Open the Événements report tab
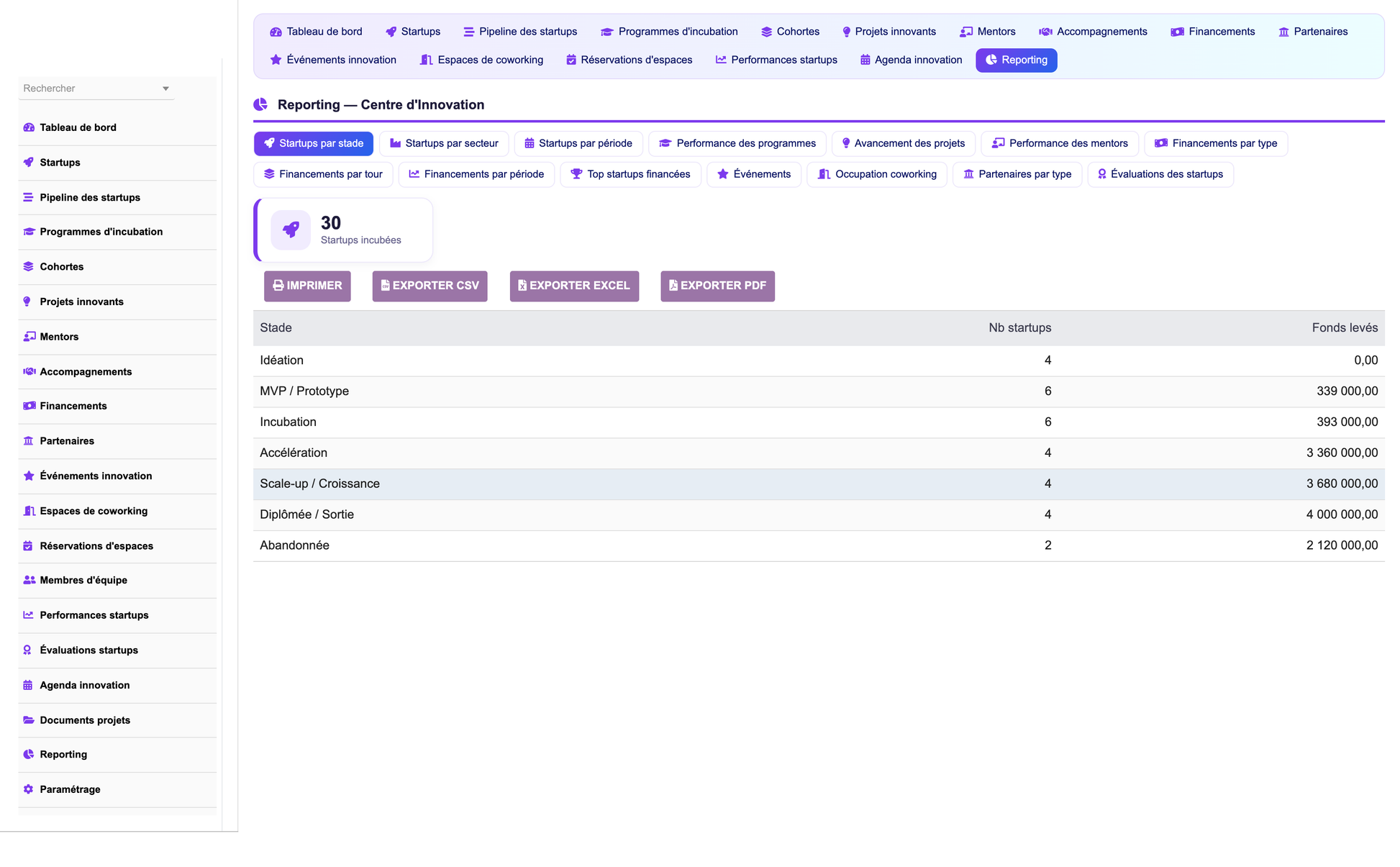 tap(754, 174)
